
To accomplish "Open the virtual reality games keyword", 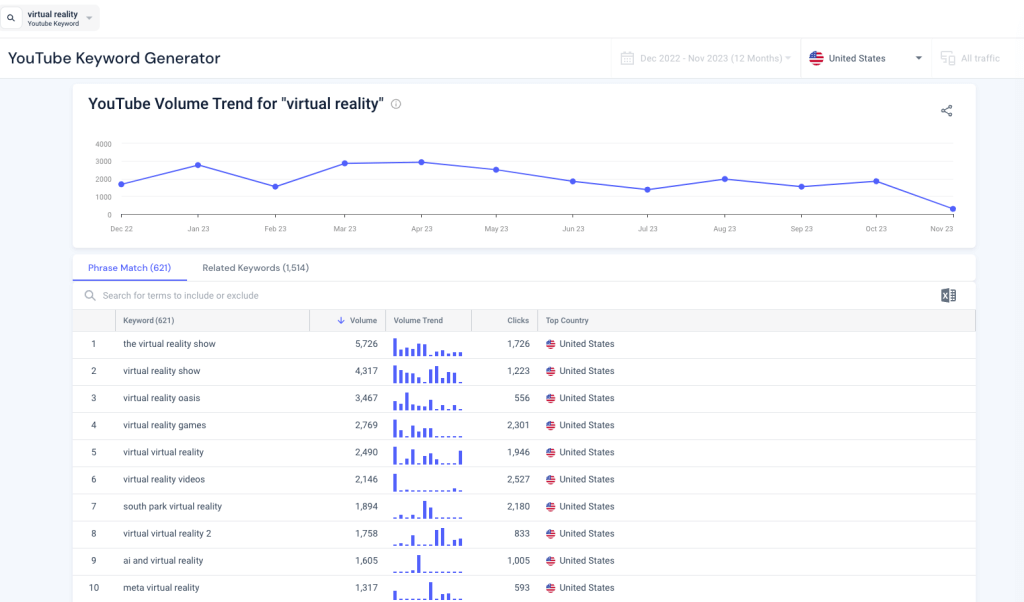I will tap(164, 425).
